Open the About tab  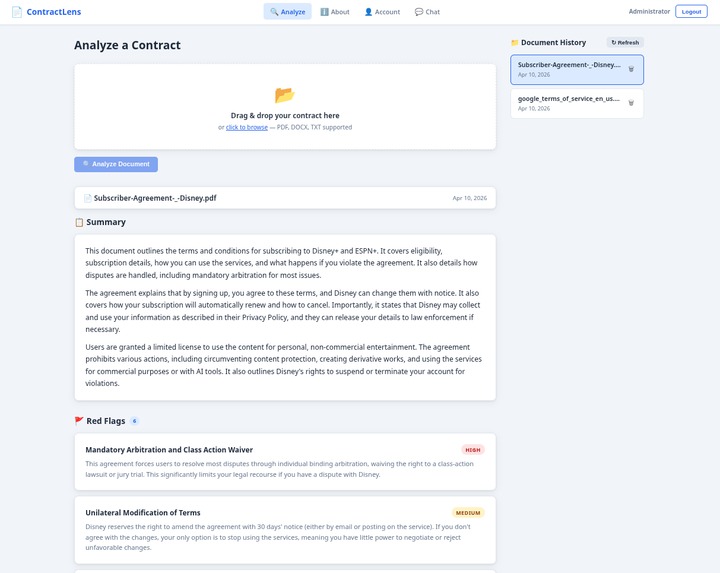pyautogui.click(x=335, y=11)
